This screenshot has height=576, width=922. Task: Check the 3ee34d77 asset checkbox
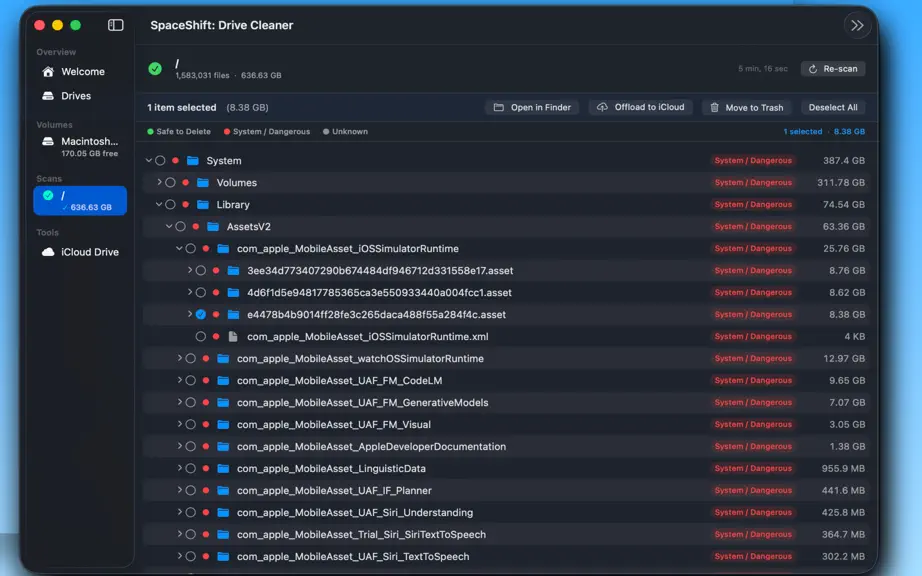201,270
